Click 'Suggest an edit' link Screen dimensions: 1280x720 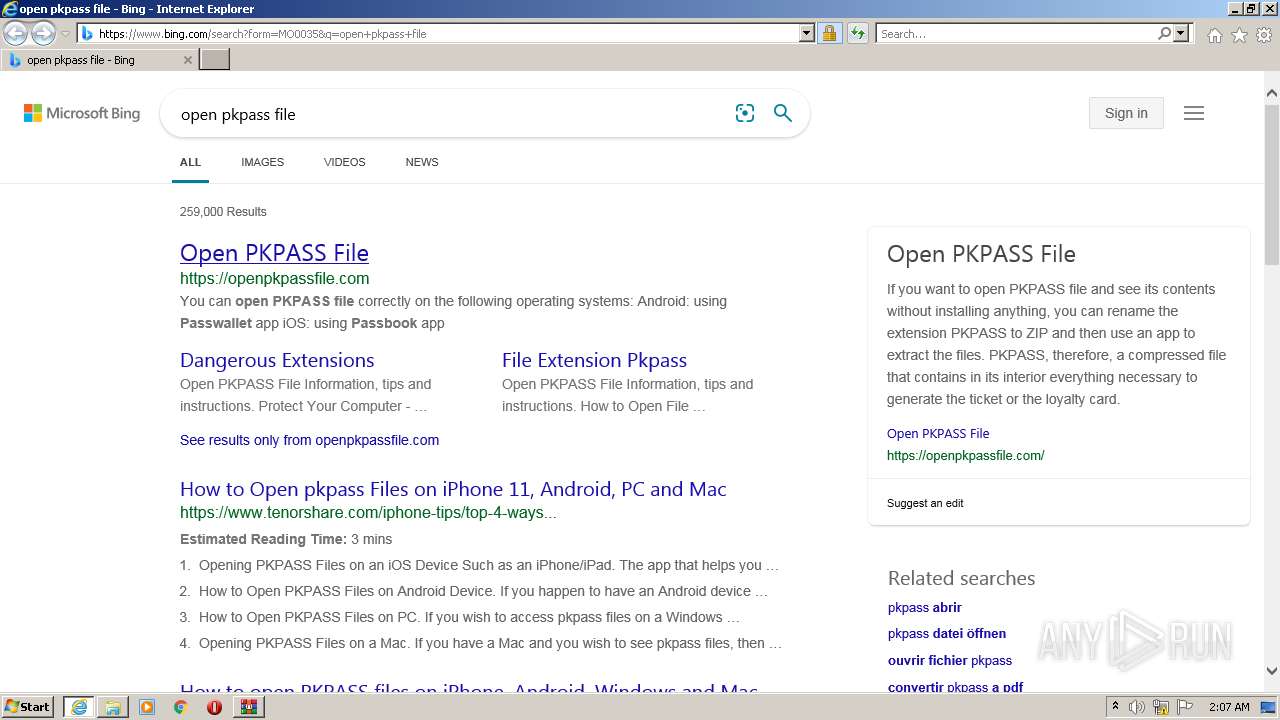(x=925, y=503)
